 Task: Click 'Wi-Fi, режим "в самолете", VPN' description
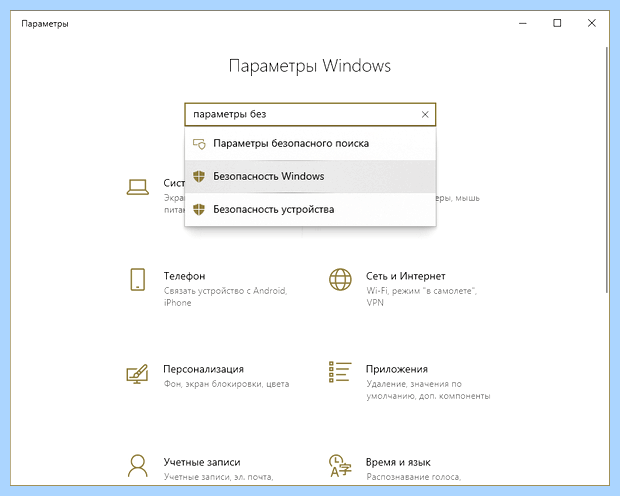[x=422, y=297]
